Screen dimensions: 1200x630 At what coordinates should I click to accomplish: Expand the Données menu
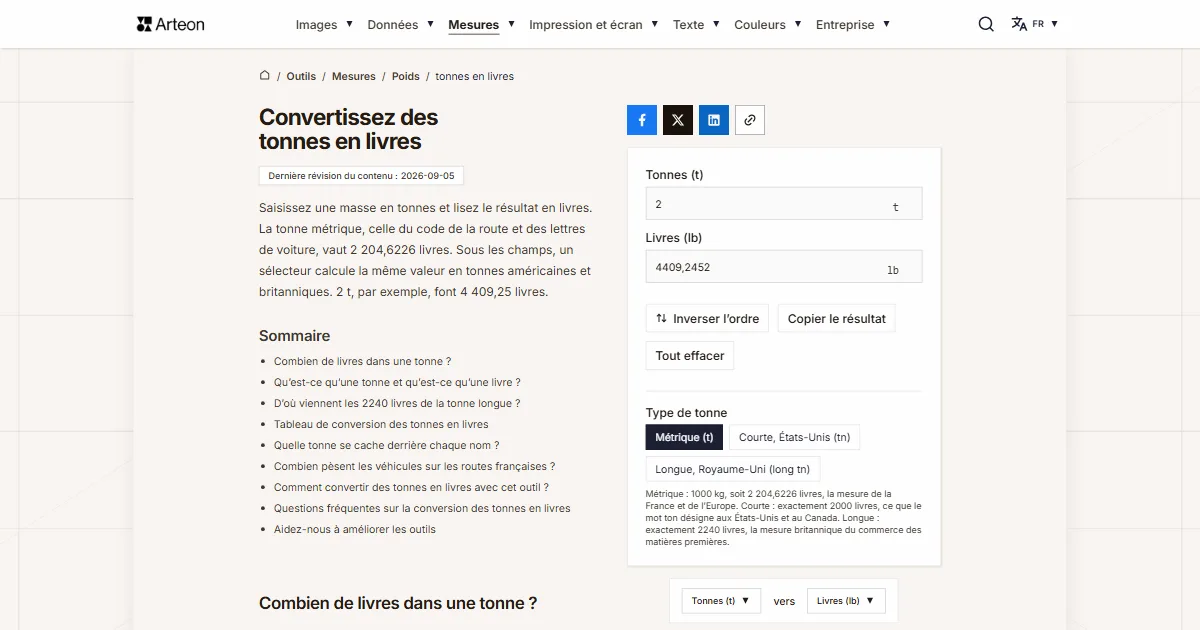point(400,25)
